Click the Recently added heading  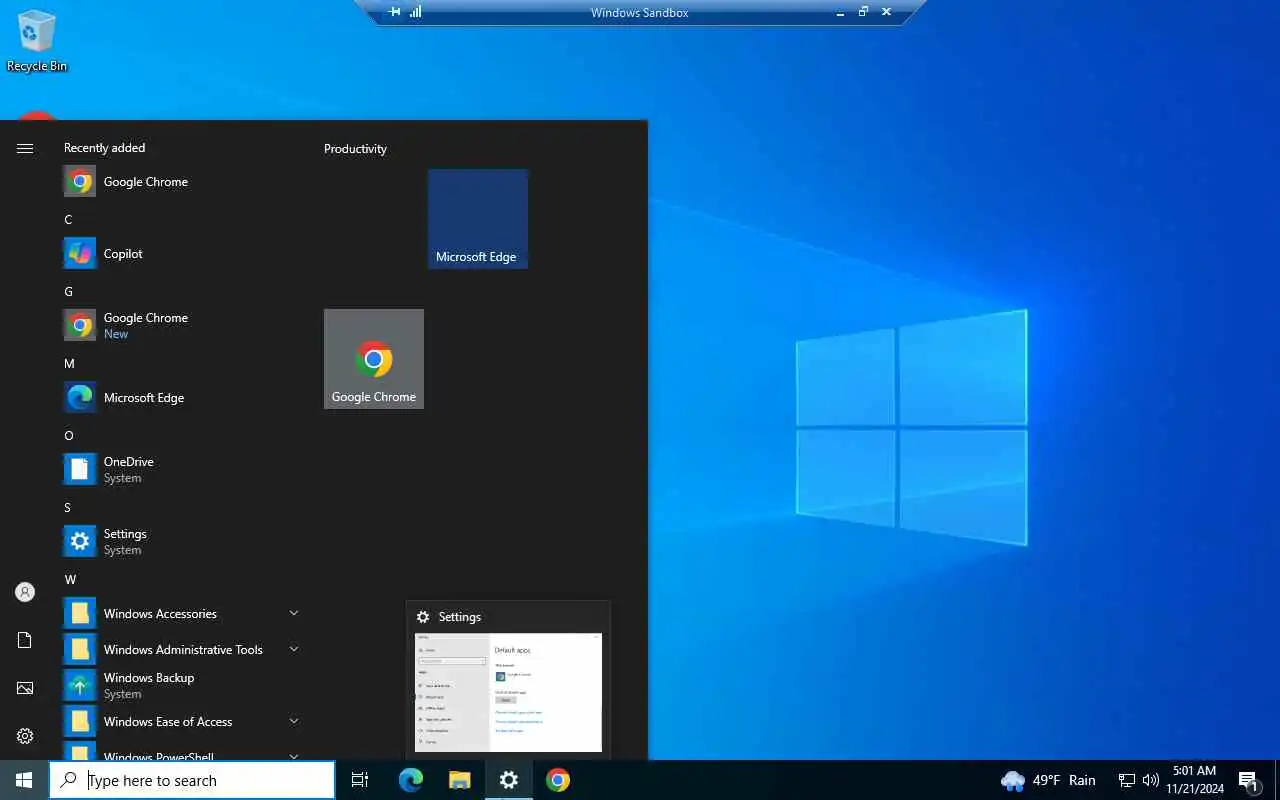point(104,148)
